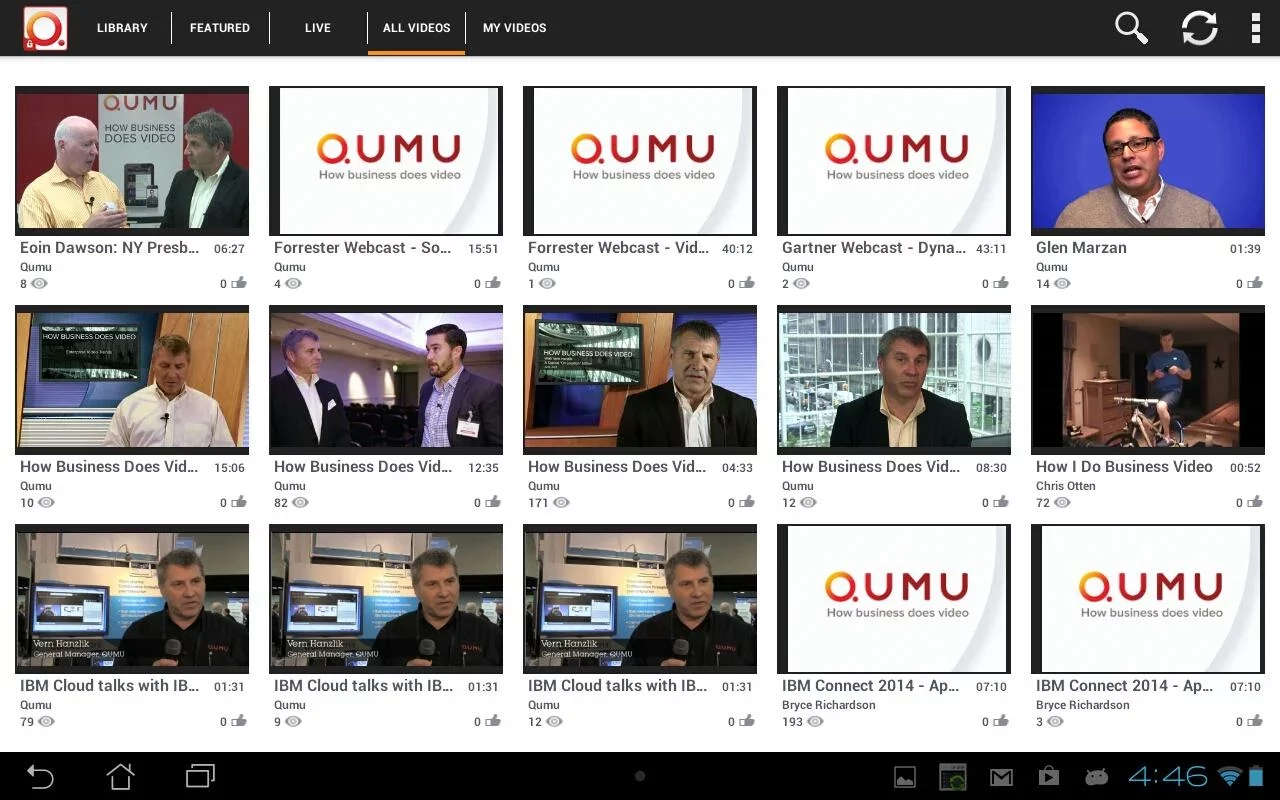Open Forrester Webcast thumbnail lasting 15:51

[386, 161]
